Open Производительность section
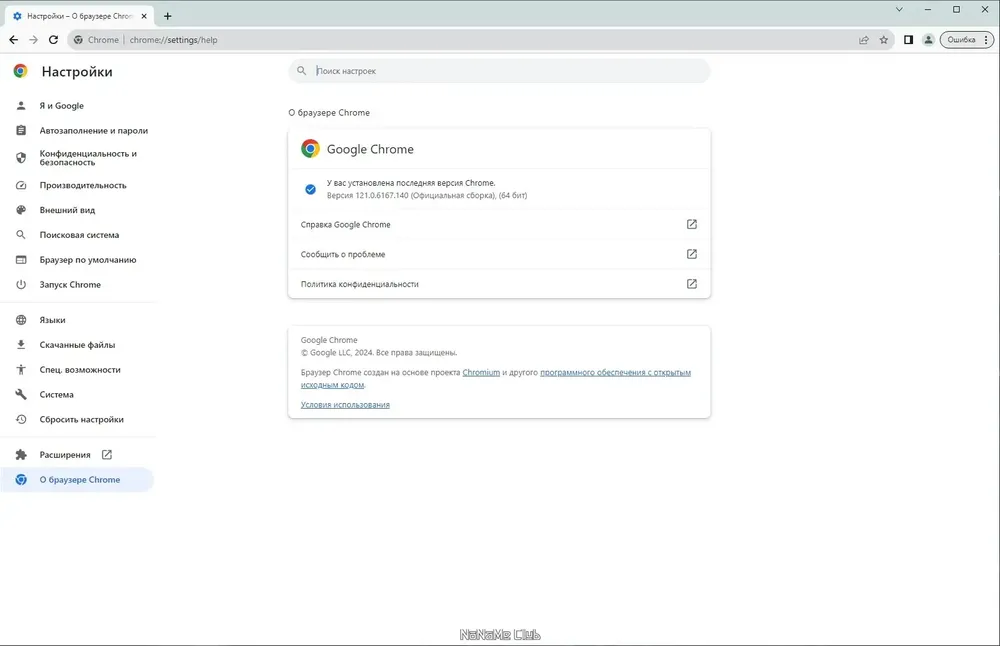The width and height of the screenshot is (1000, 646). (x=77, y=186)
